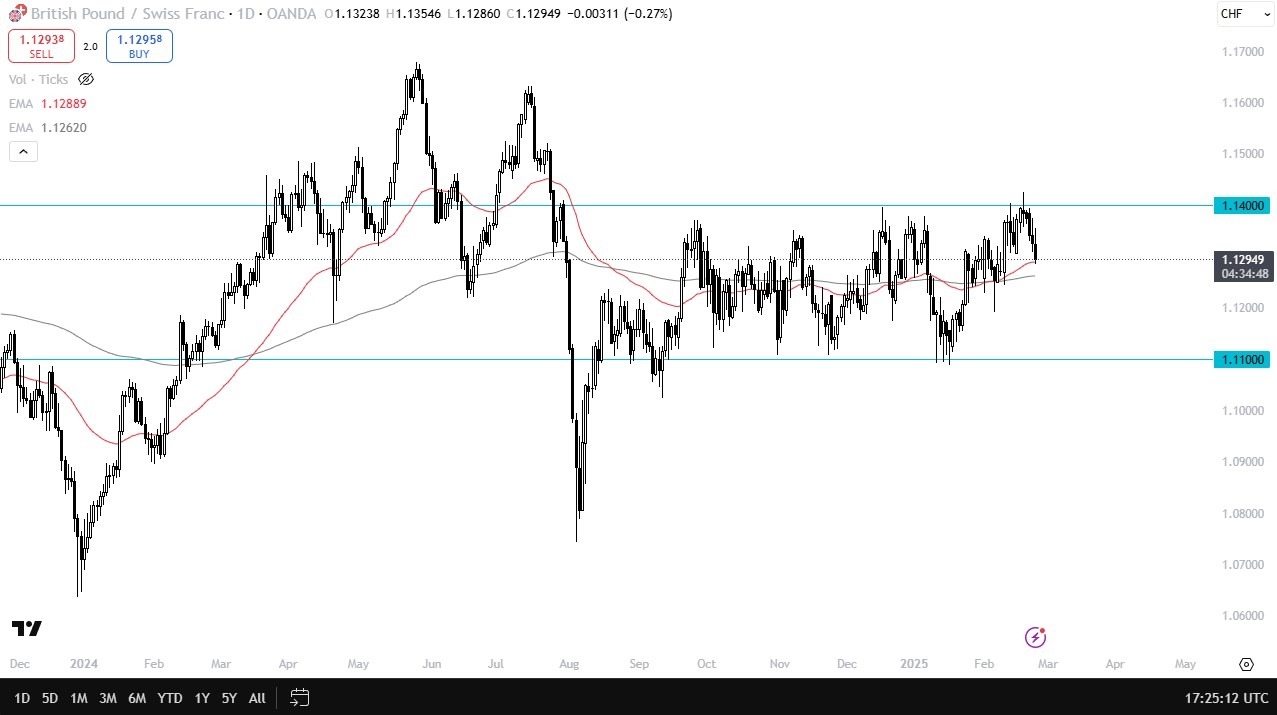The height and width of the screenshot is (715, 1277).
Task: Toggle Vol Ticks indicator visibility eye
Action: point(86,79)
